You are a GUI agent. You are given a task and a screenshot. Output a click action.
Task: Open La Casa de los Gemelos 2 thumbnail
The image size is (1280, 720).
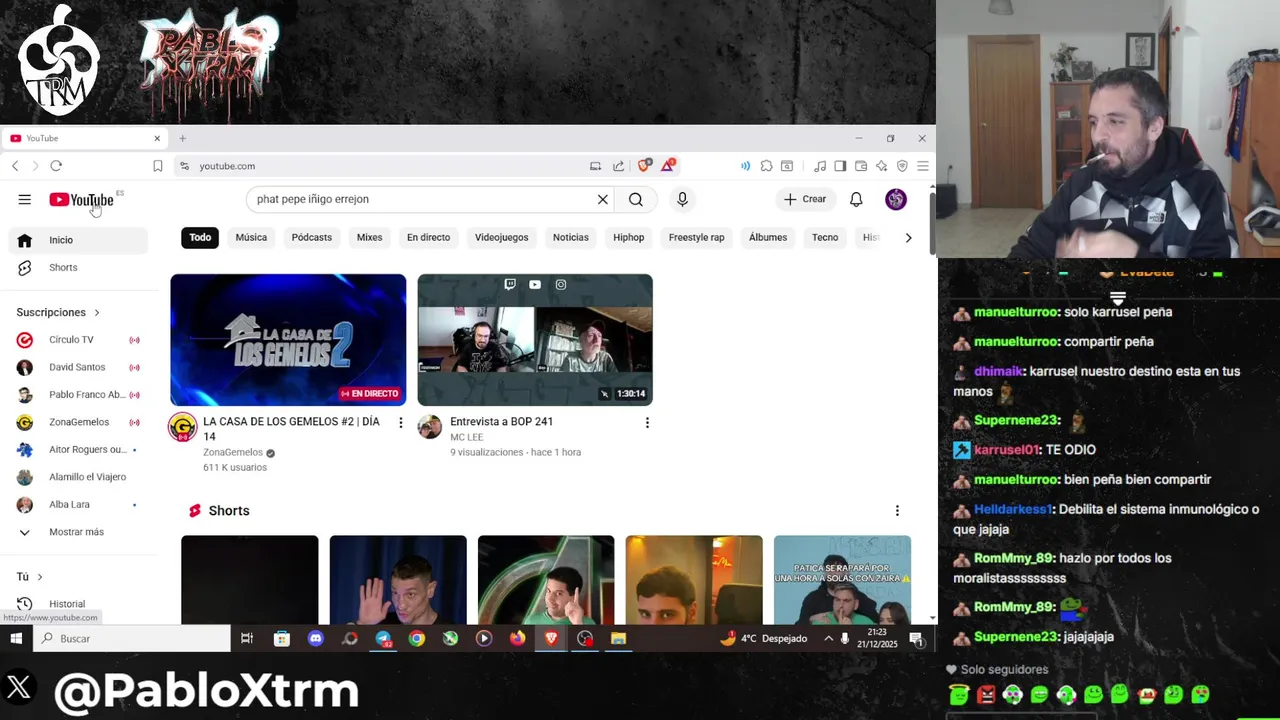[288, 339]
